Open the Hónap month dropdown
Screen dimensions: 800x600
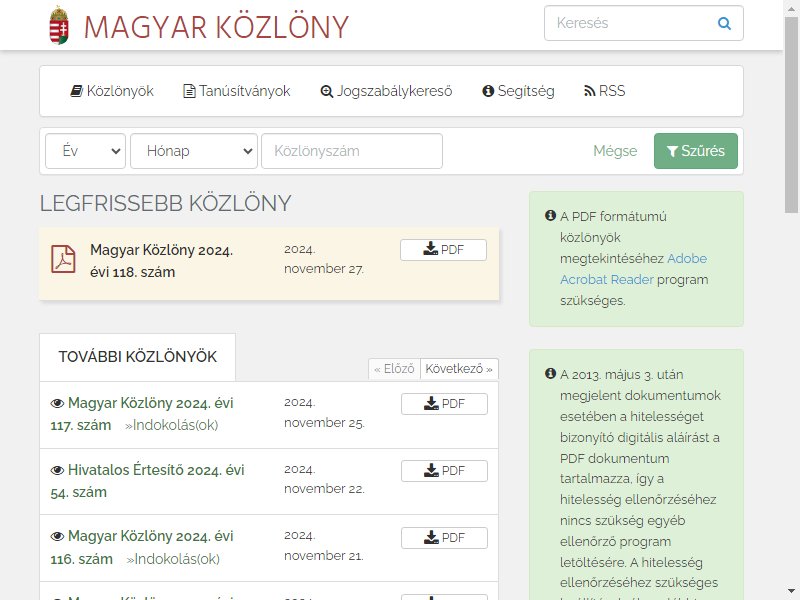click(x=194, y=151)
